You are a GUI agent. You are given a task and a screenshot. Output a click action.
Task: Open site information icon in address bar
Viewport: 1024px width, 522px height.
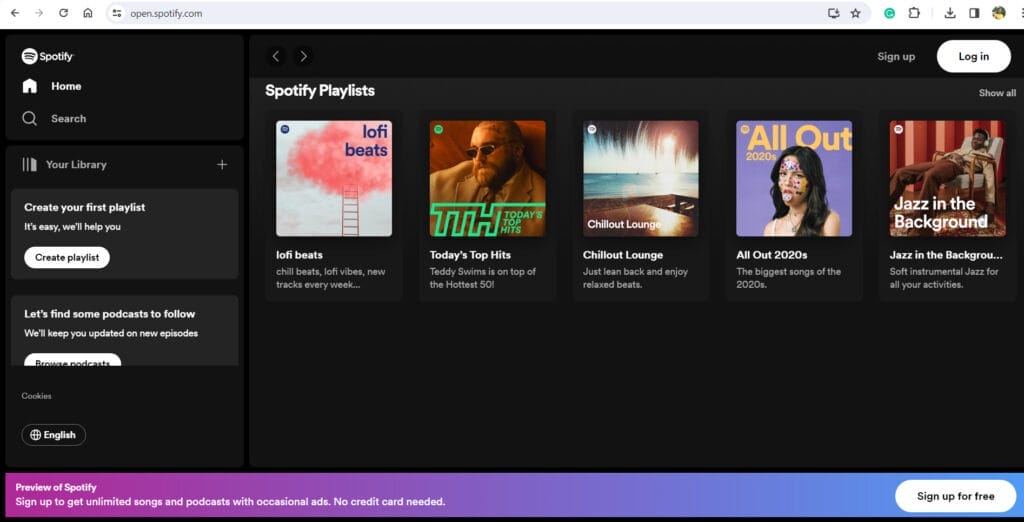click(x=117, y=13)
